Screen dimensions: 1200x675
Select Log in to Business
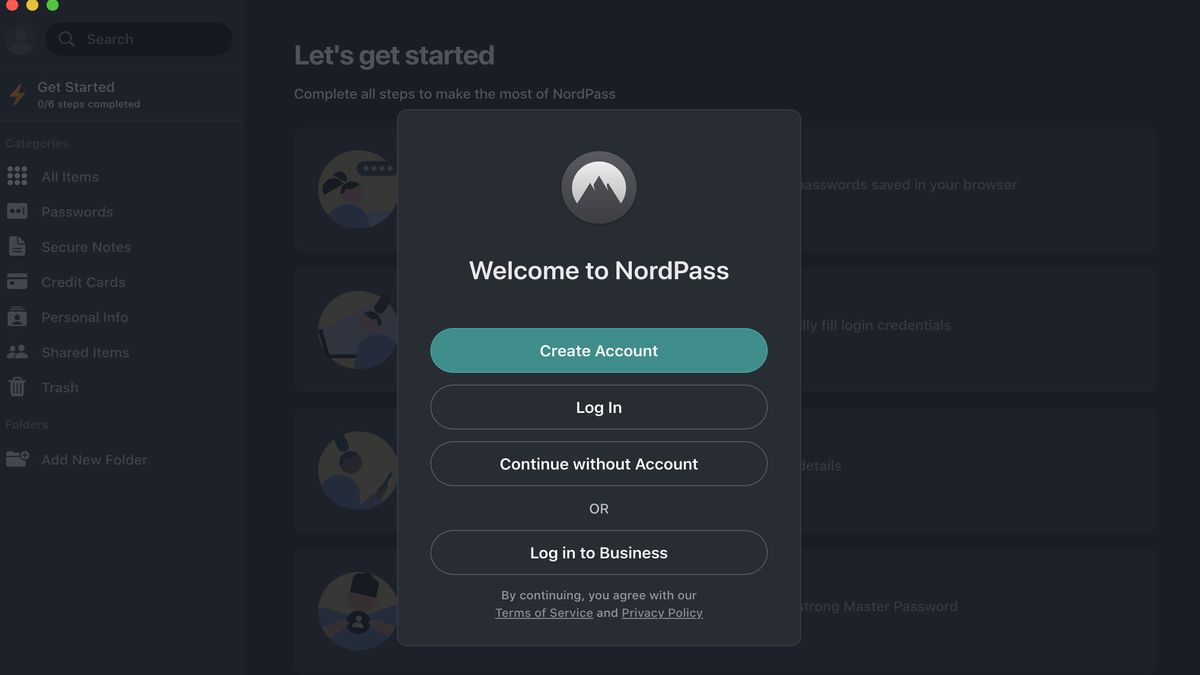(598, 552)
